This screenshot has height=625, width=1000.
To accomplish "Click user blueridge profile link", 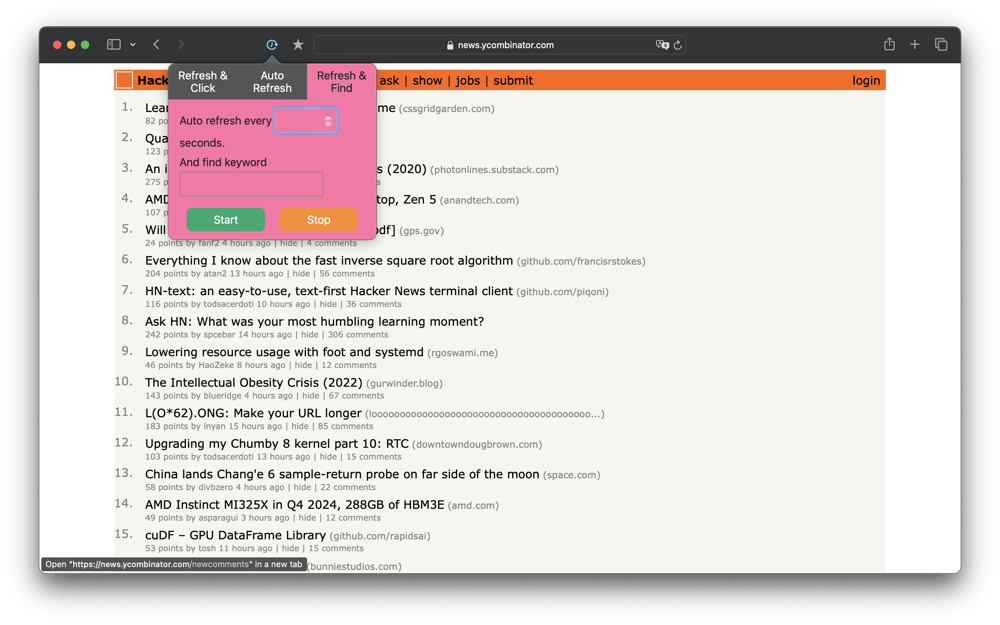I will [223, 396].
